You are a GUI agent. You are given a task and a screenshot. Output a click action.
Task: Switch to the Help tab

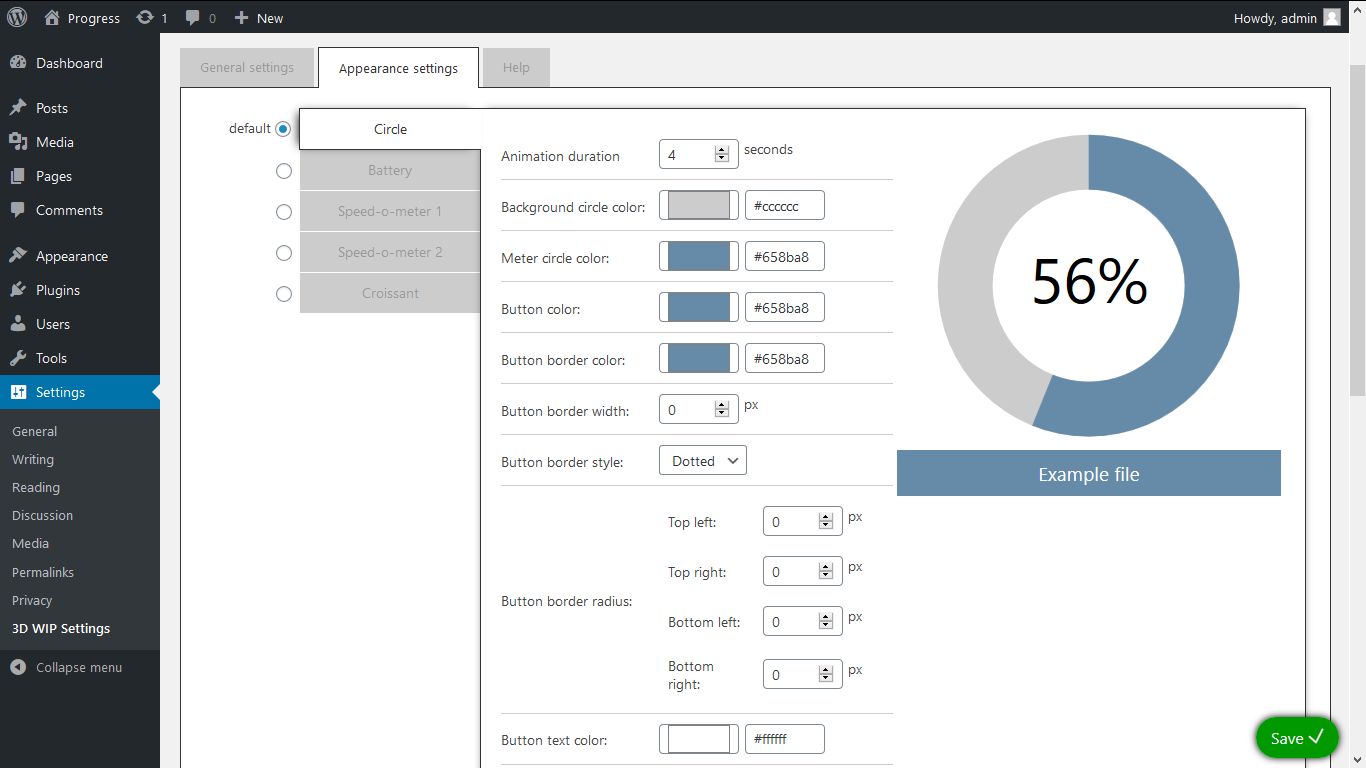point(516,68)
